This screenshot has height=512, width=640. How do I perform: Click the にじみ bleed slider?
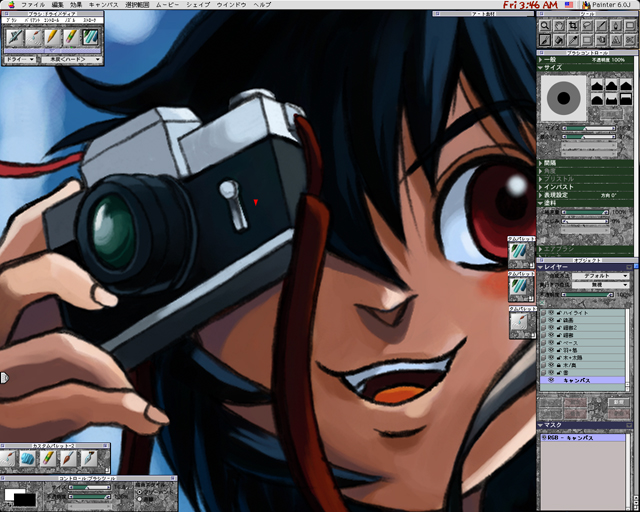click(x=586, y=221)
